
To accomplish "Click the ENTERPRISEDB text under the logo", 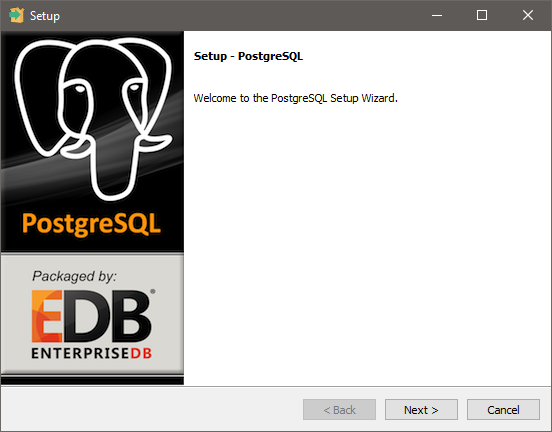I will pos(92,353).
